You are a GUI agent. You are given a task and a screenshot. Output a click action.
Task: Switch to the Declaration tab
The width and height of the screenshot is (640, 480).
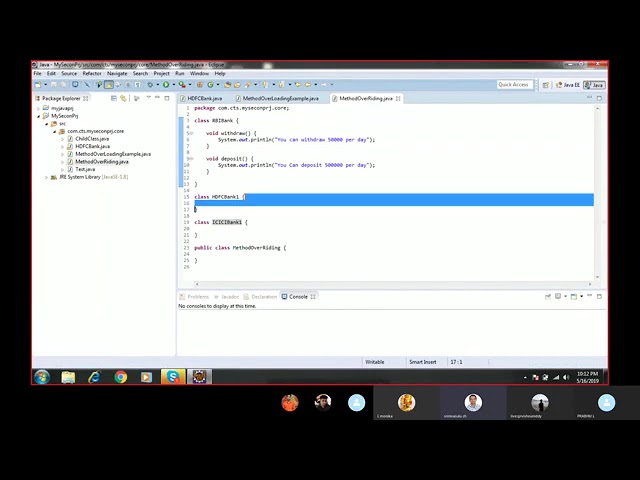pos(260,297)
